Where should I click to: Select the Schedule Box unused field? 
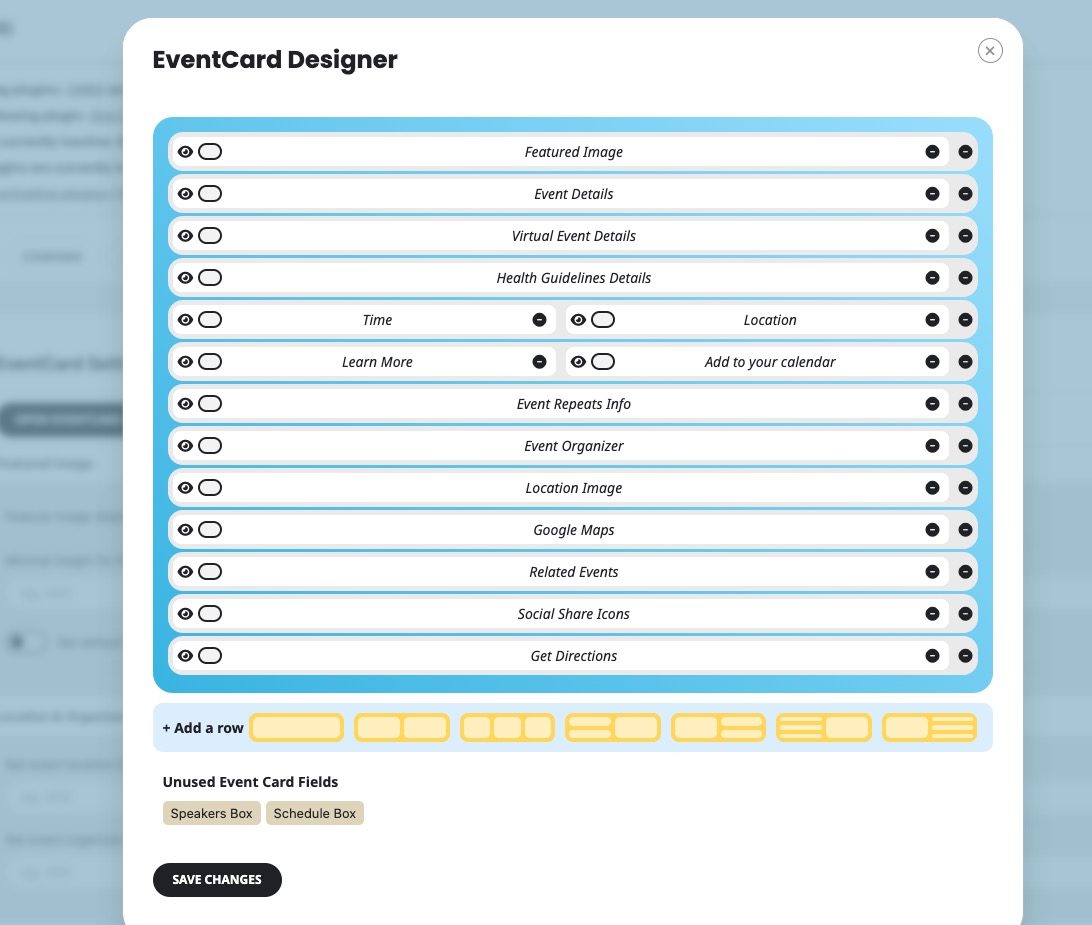point(315,813)
